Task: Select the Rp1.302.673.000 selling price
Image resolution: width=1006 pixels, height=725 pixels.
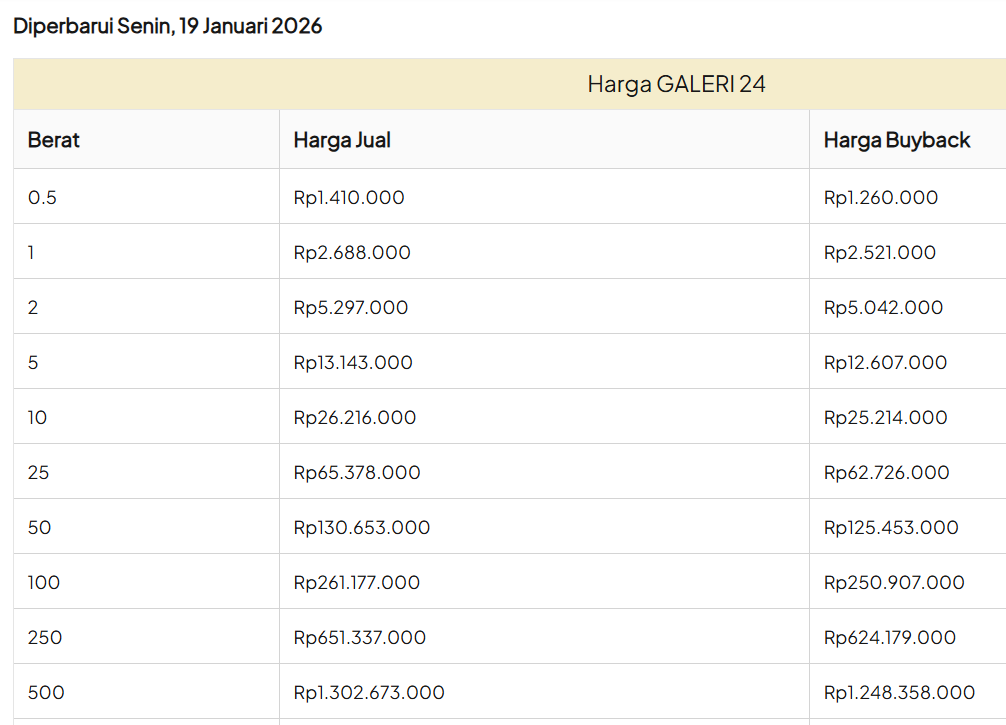Action: tap(369, 693)
